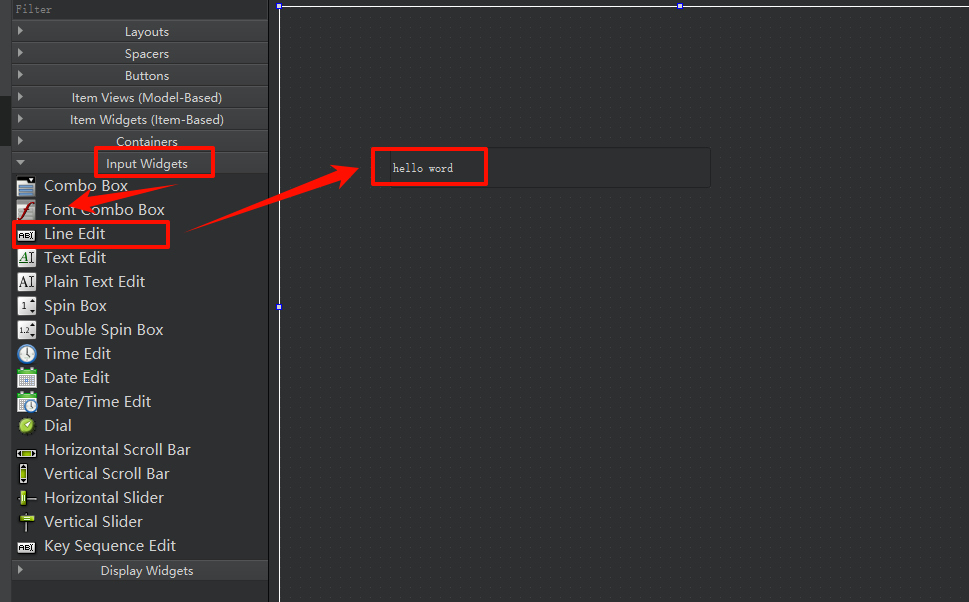Click the widget box Filter field
969x602 pixels.
click(x=140, y=9)
